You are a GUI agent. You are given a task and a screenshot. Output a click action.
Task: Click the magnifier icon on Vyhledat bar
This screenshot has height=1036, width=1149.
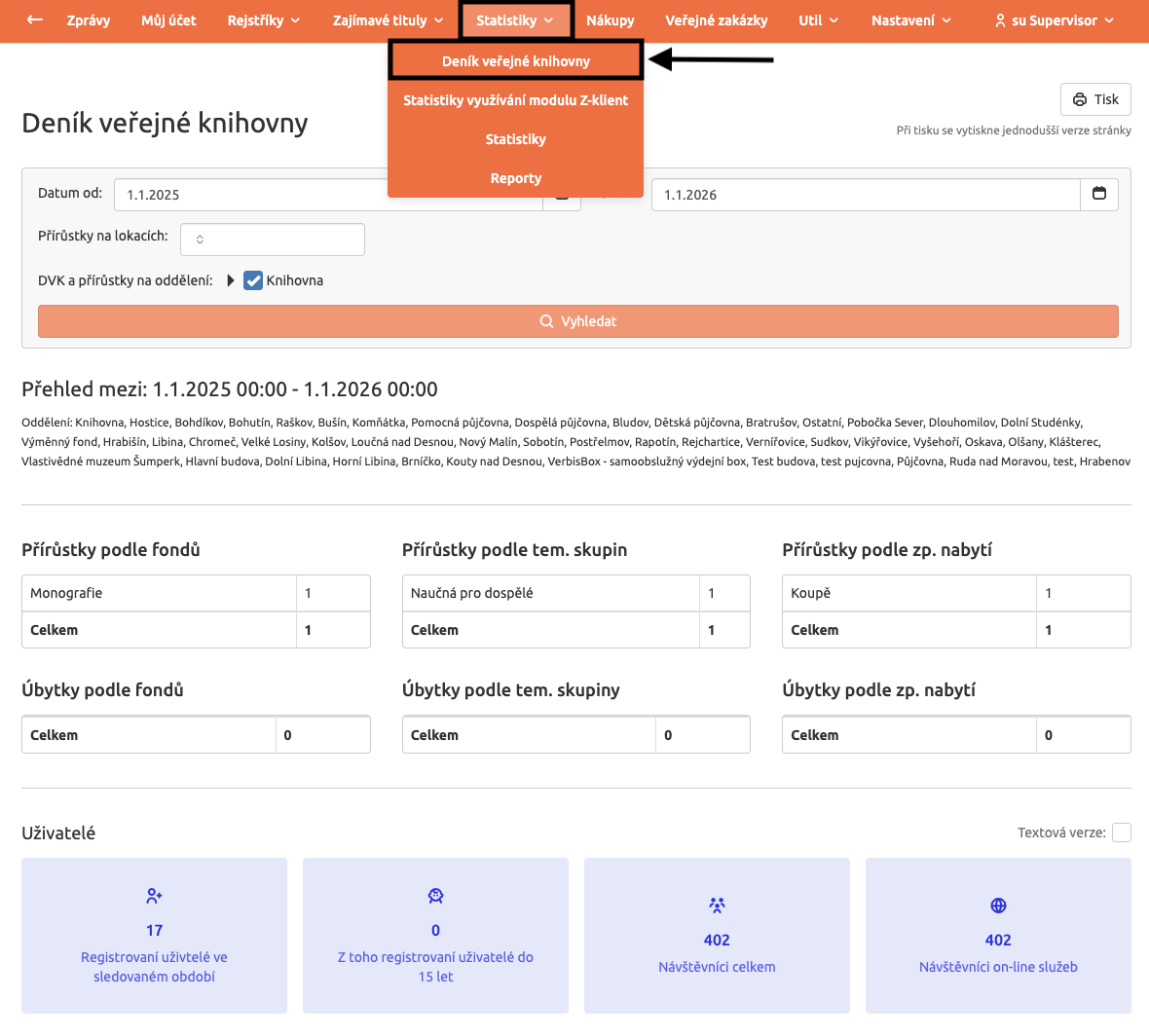pos(546,321)
